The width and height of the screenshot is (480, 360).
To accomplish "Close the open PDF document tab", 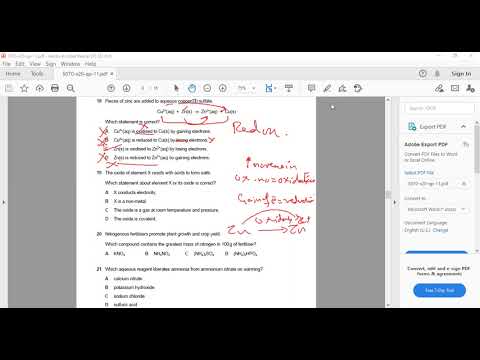I will point(112,74).
